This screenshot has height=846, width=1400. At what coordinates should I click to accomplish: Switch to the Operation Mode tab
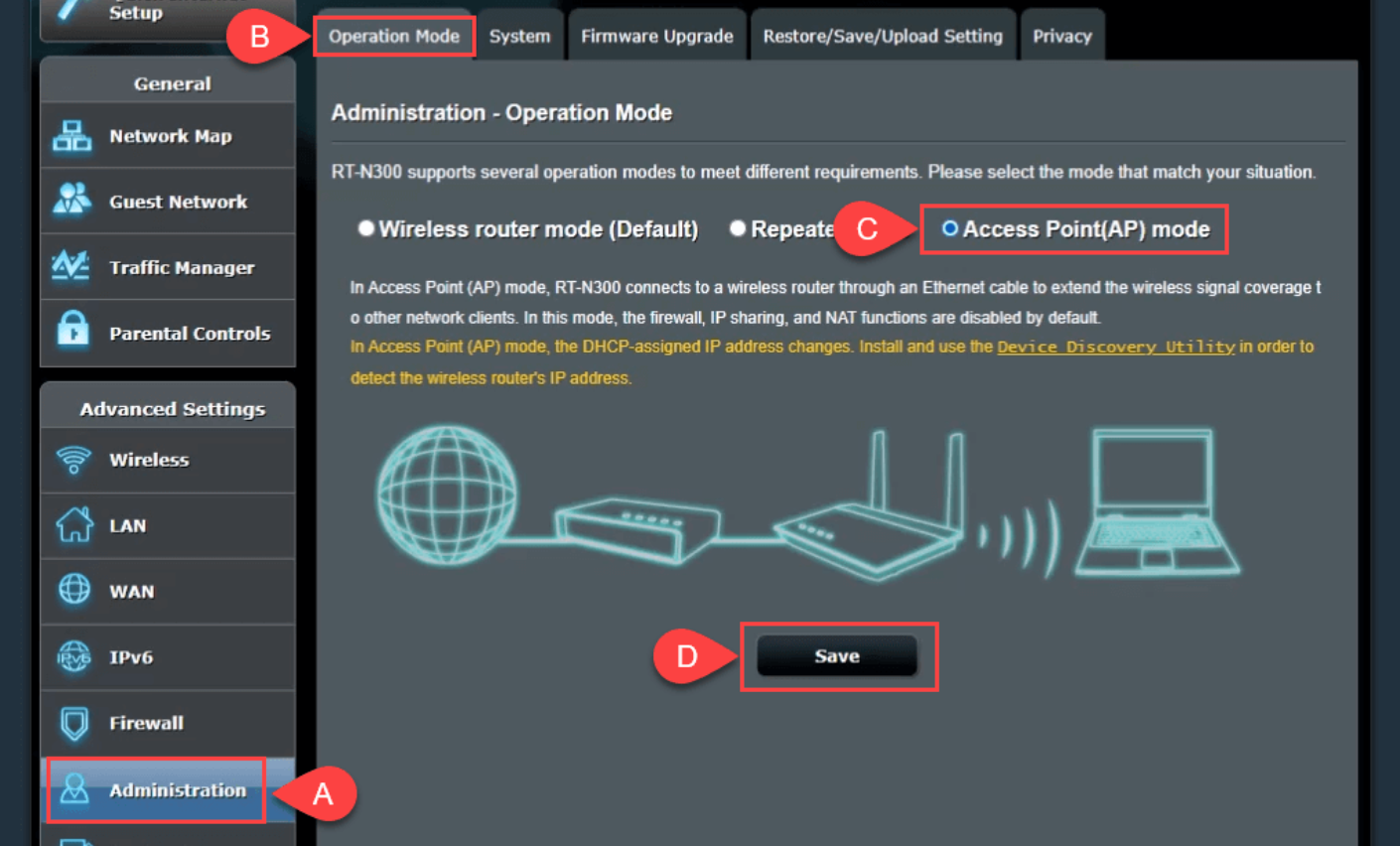tap(394, 36)
